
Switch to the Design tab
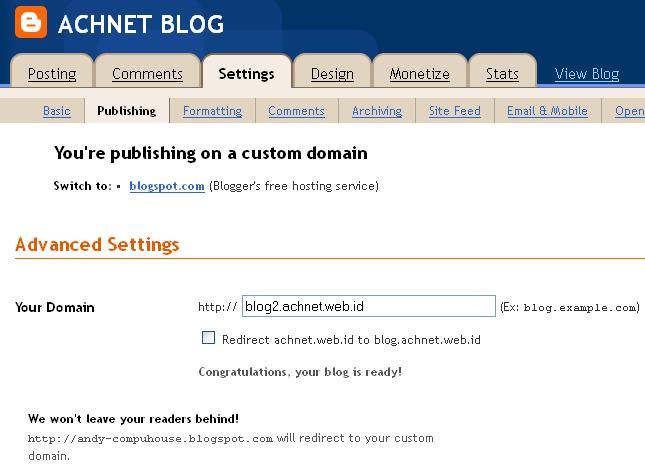[332, 74]
